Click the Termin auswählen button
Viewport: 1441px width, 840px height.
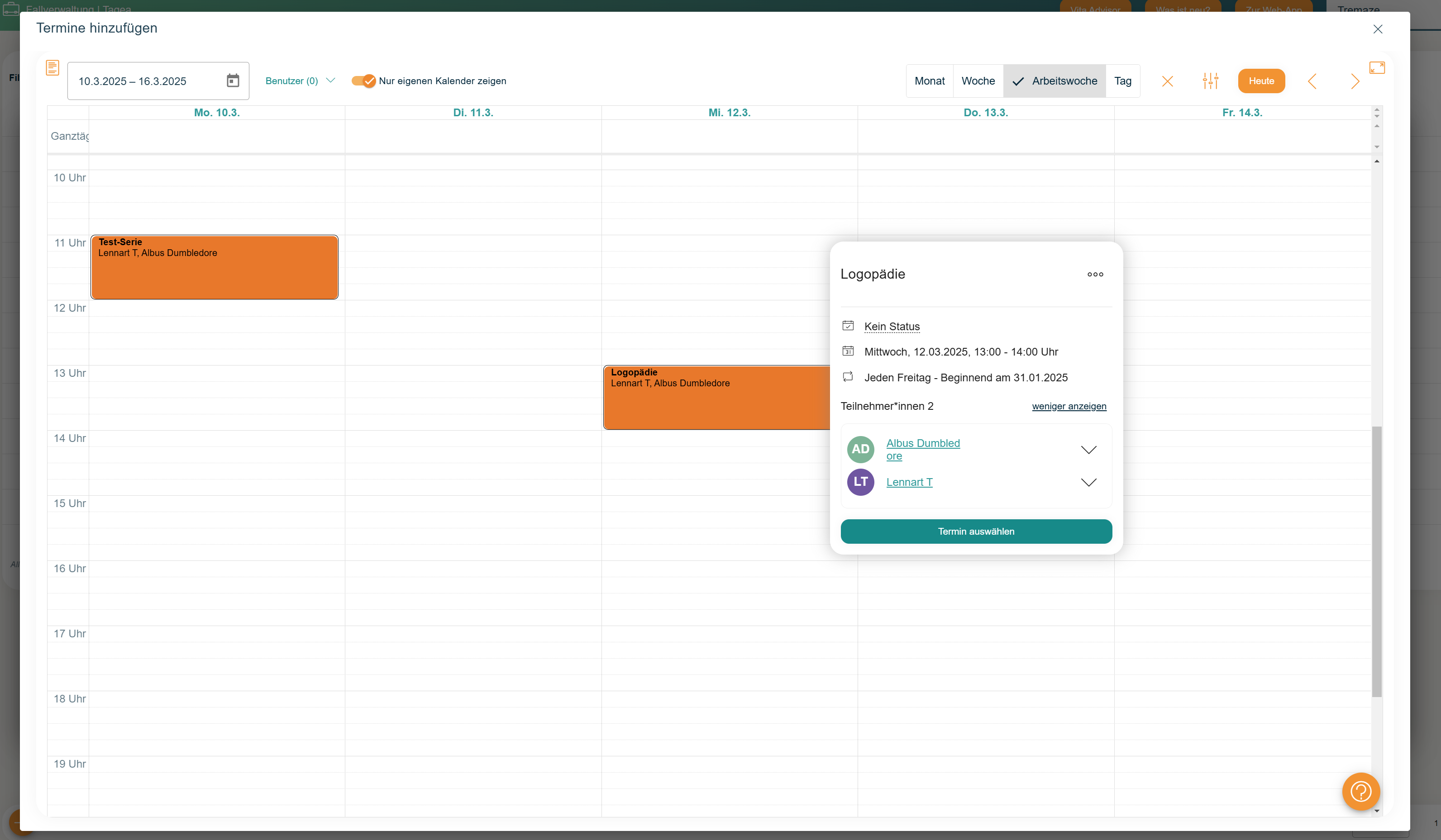click(976, 531)
